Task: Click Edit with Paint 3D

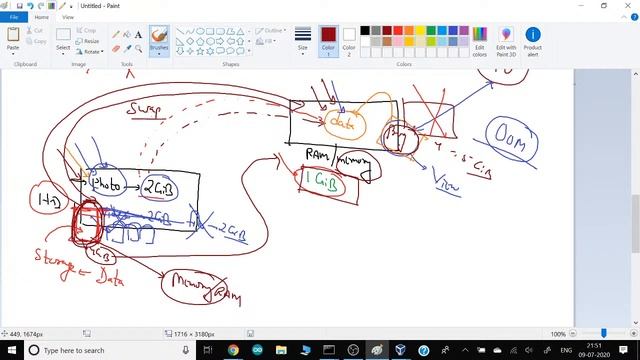Action: [506, 42]
